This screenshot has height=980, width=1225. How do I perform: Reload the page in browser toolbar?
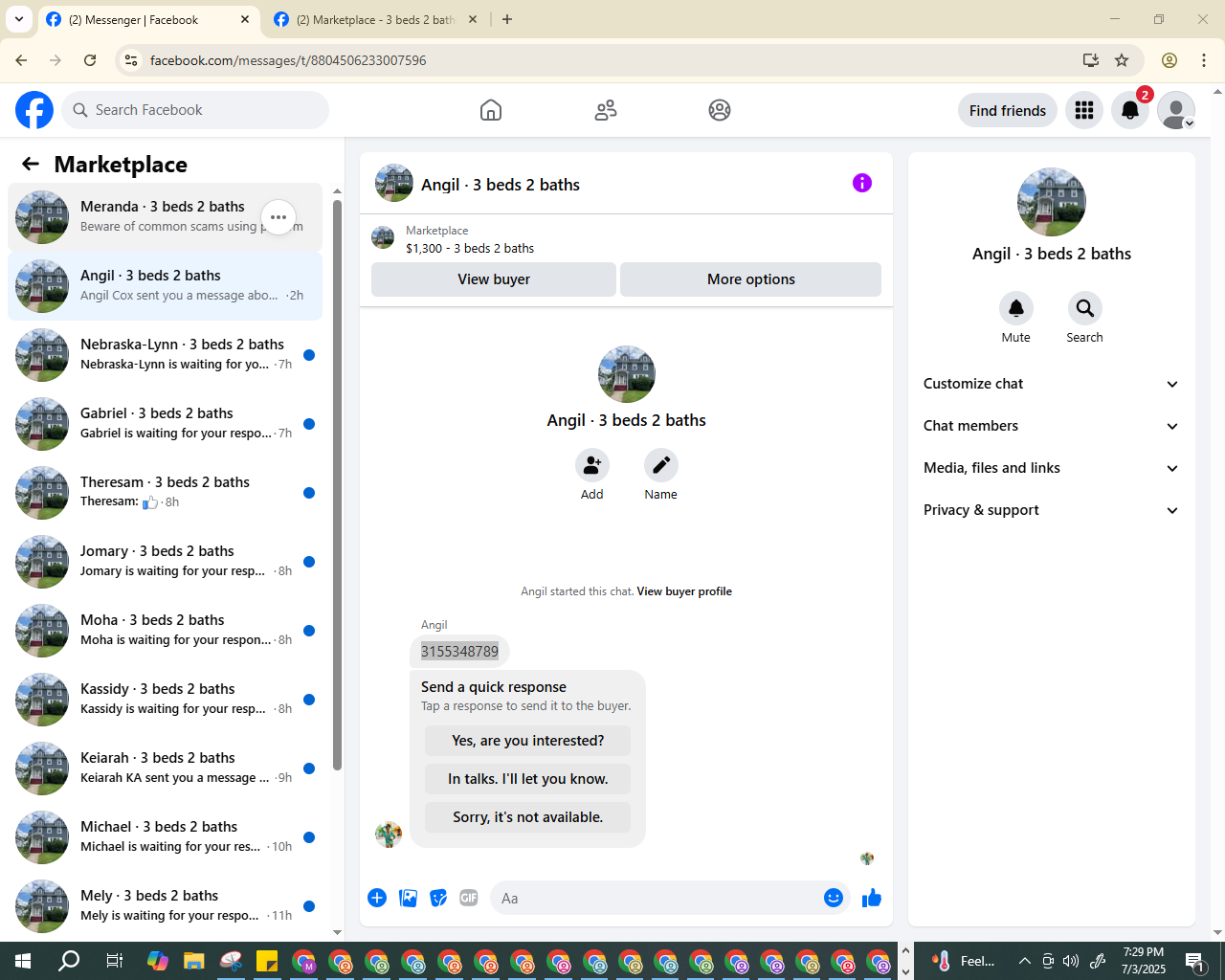(x=90, y=60)
